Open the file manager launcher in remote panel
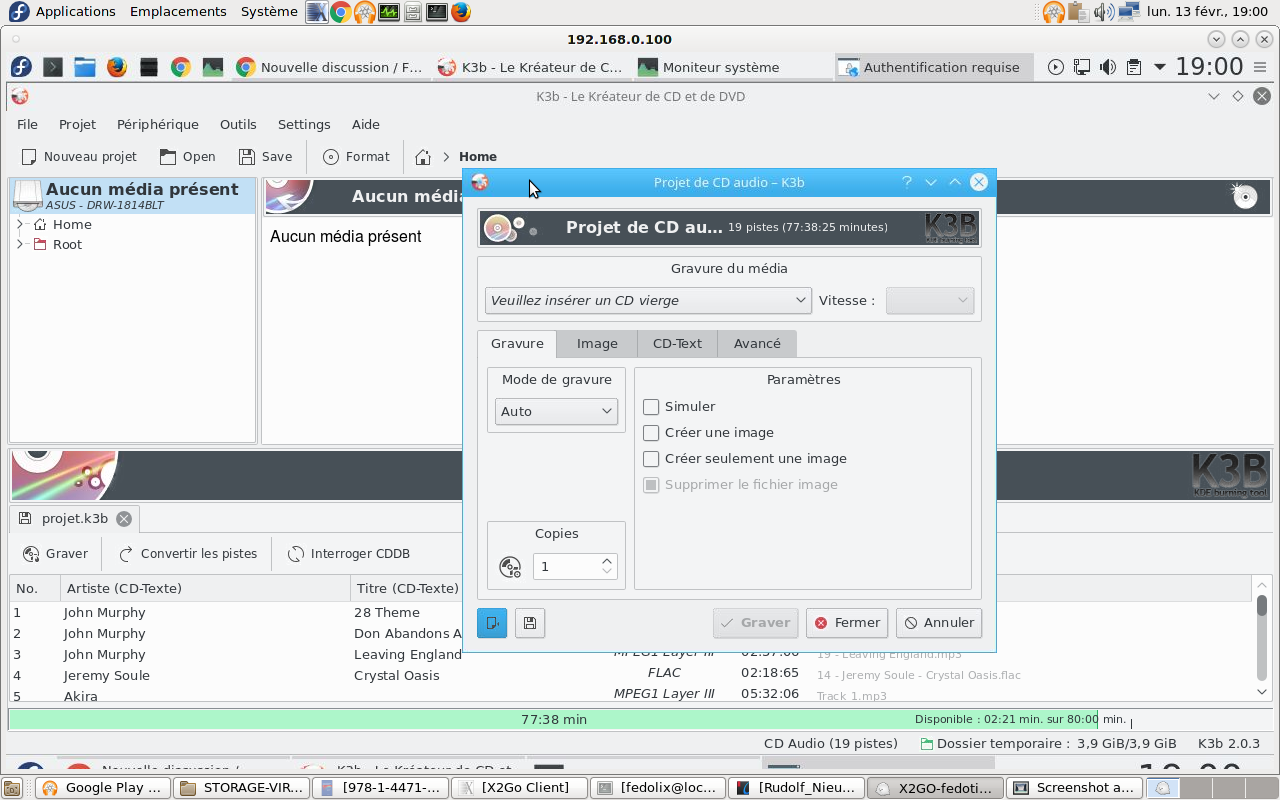 pyautogui.click(x=85, y=67)
